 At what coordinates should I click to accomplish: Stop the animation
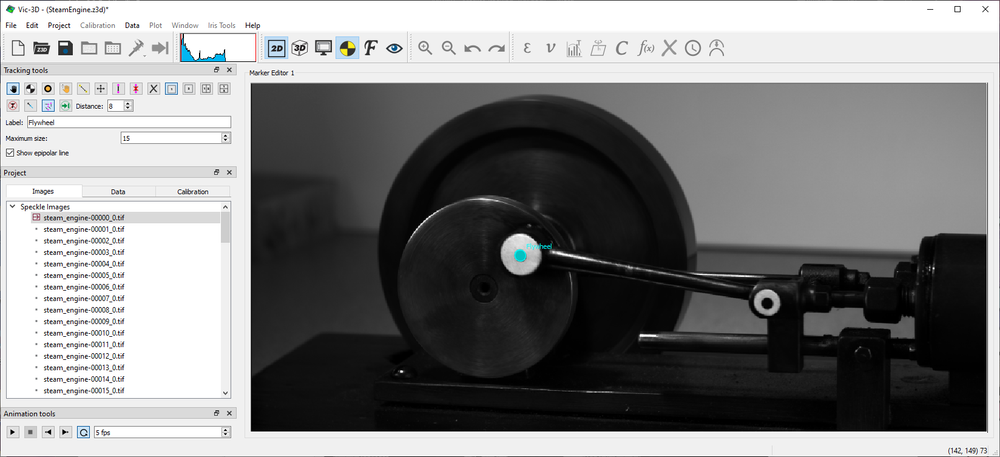point(30,432)
